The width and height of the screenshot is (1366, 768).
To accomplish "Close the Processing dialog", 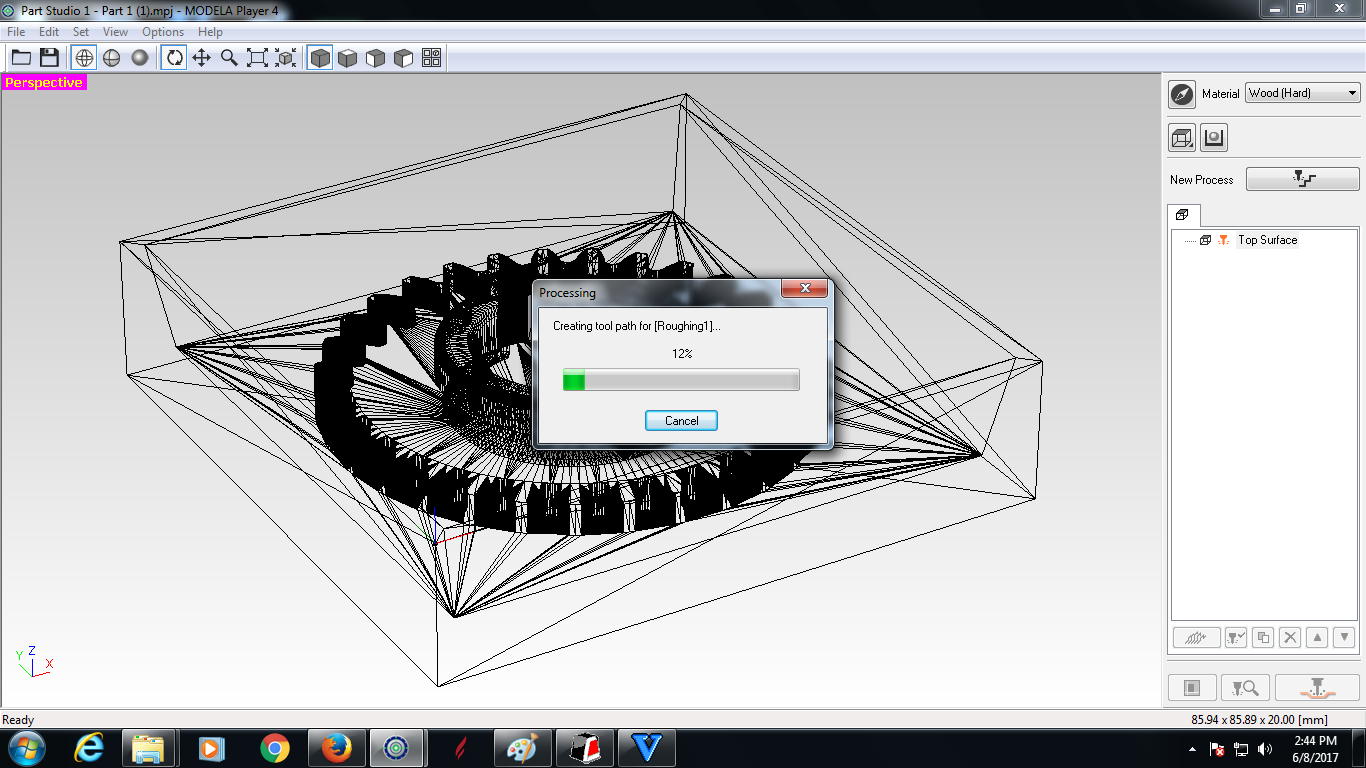I will (804, 290).
